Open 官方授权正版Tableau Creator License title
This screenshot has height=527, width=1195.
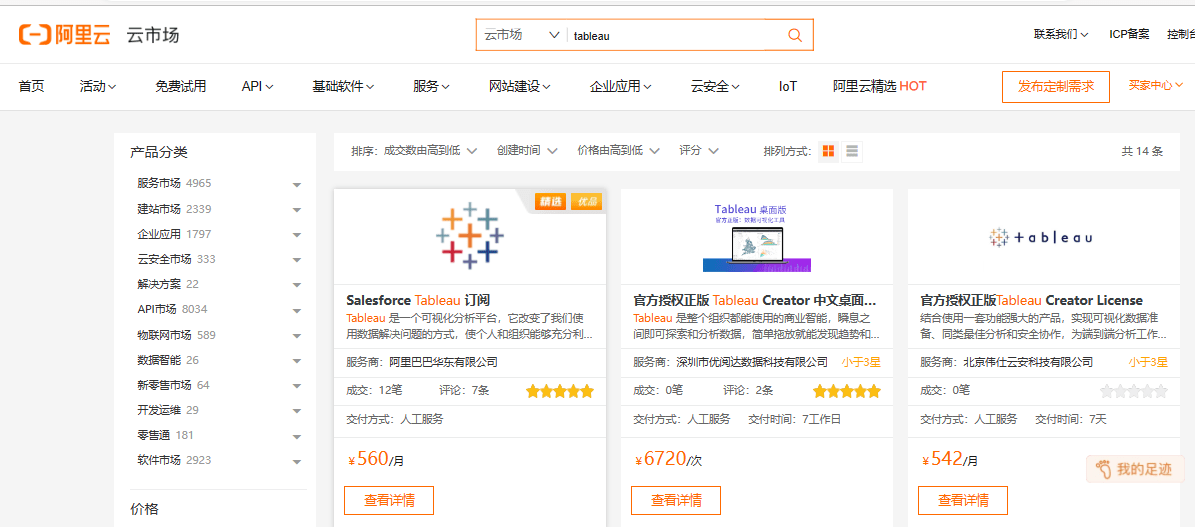click(1031, 300)
